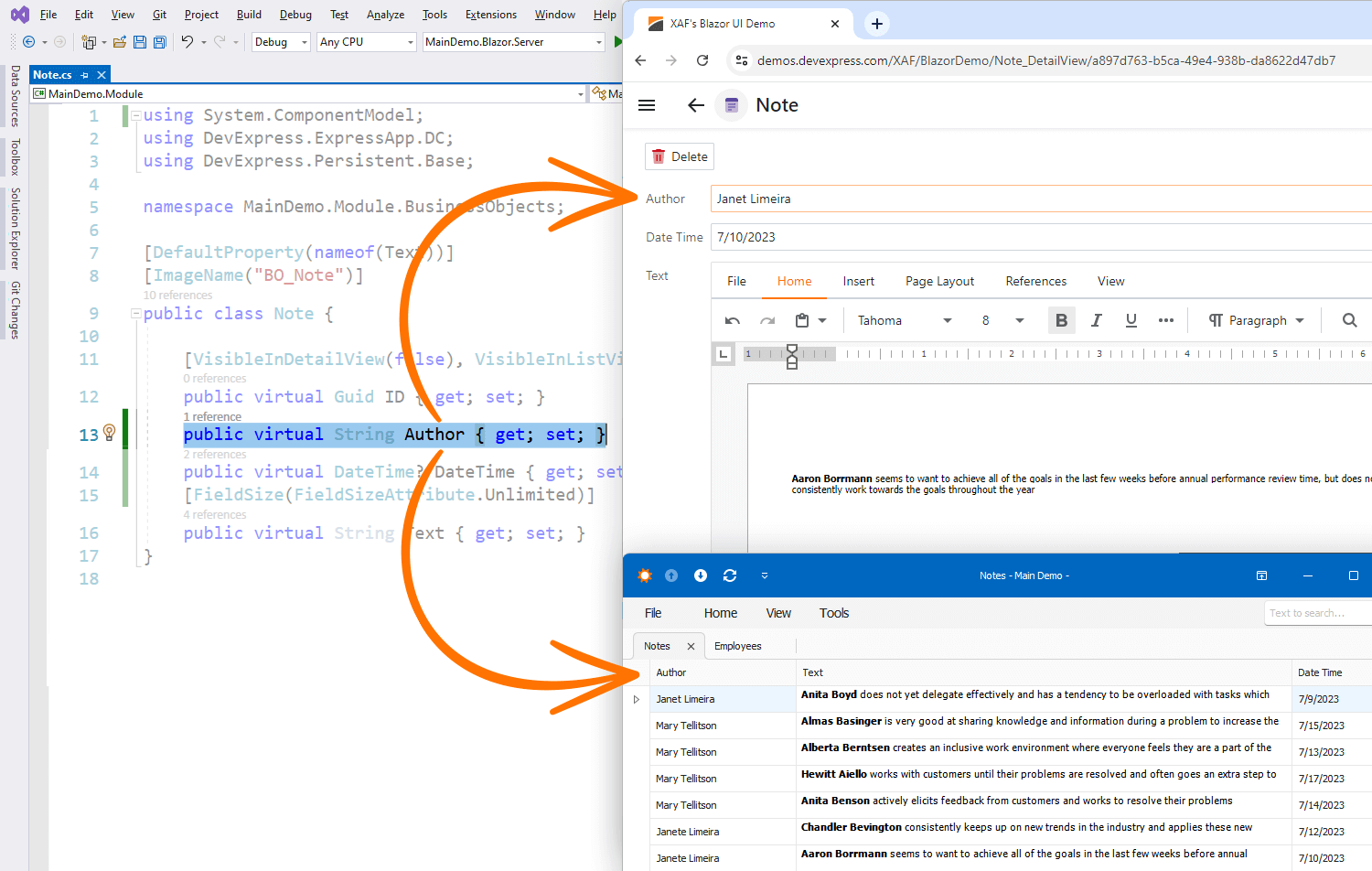Toggle Underline formatting in the text toolbar
Screen dimensions: 1372x871
[x=1131, y=320]
